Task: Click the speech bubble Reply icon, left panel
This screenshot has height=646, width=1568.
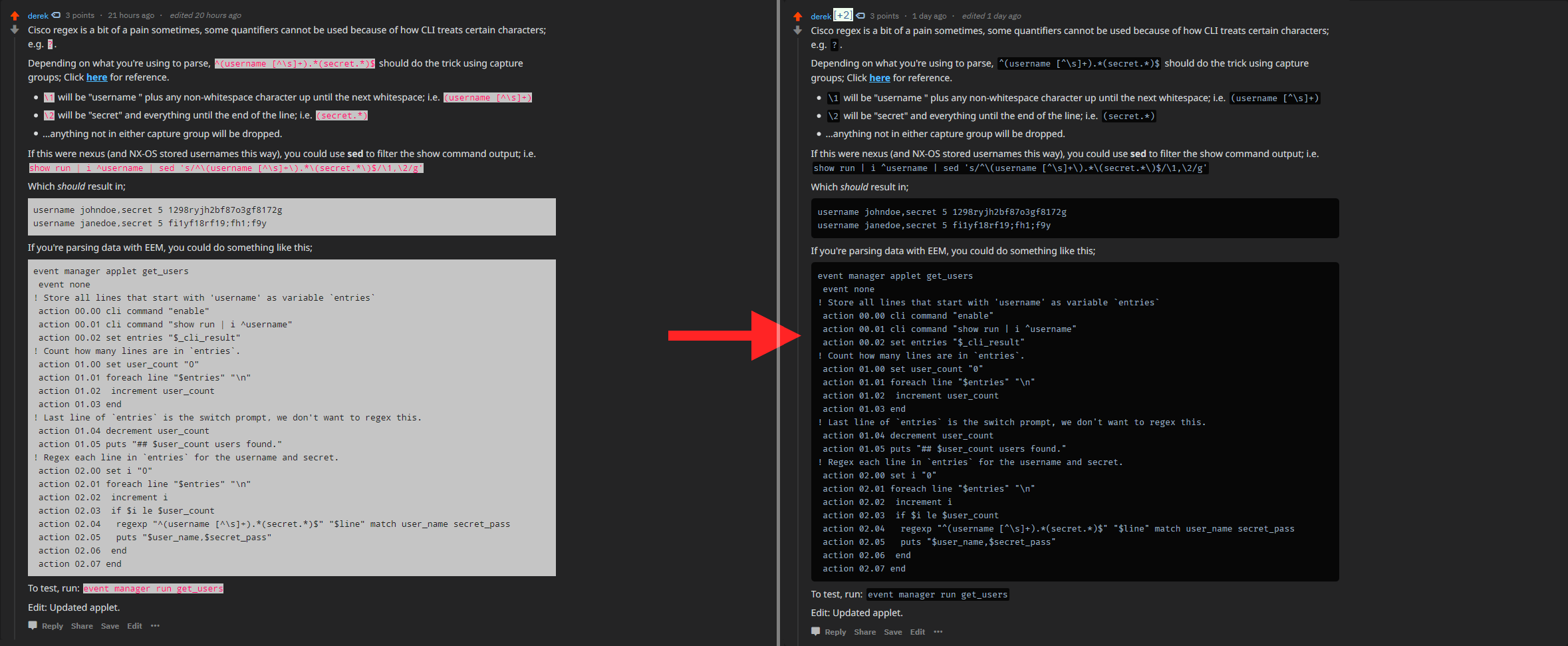Action: click(33, 625)
